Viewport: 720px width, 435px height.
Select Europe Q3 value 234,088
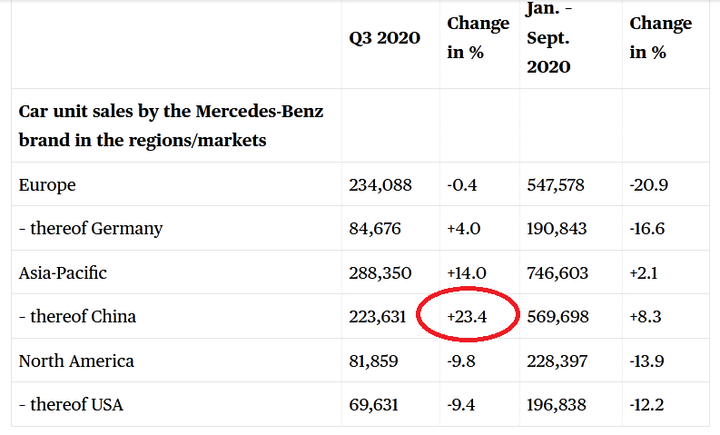coord(380,185)
